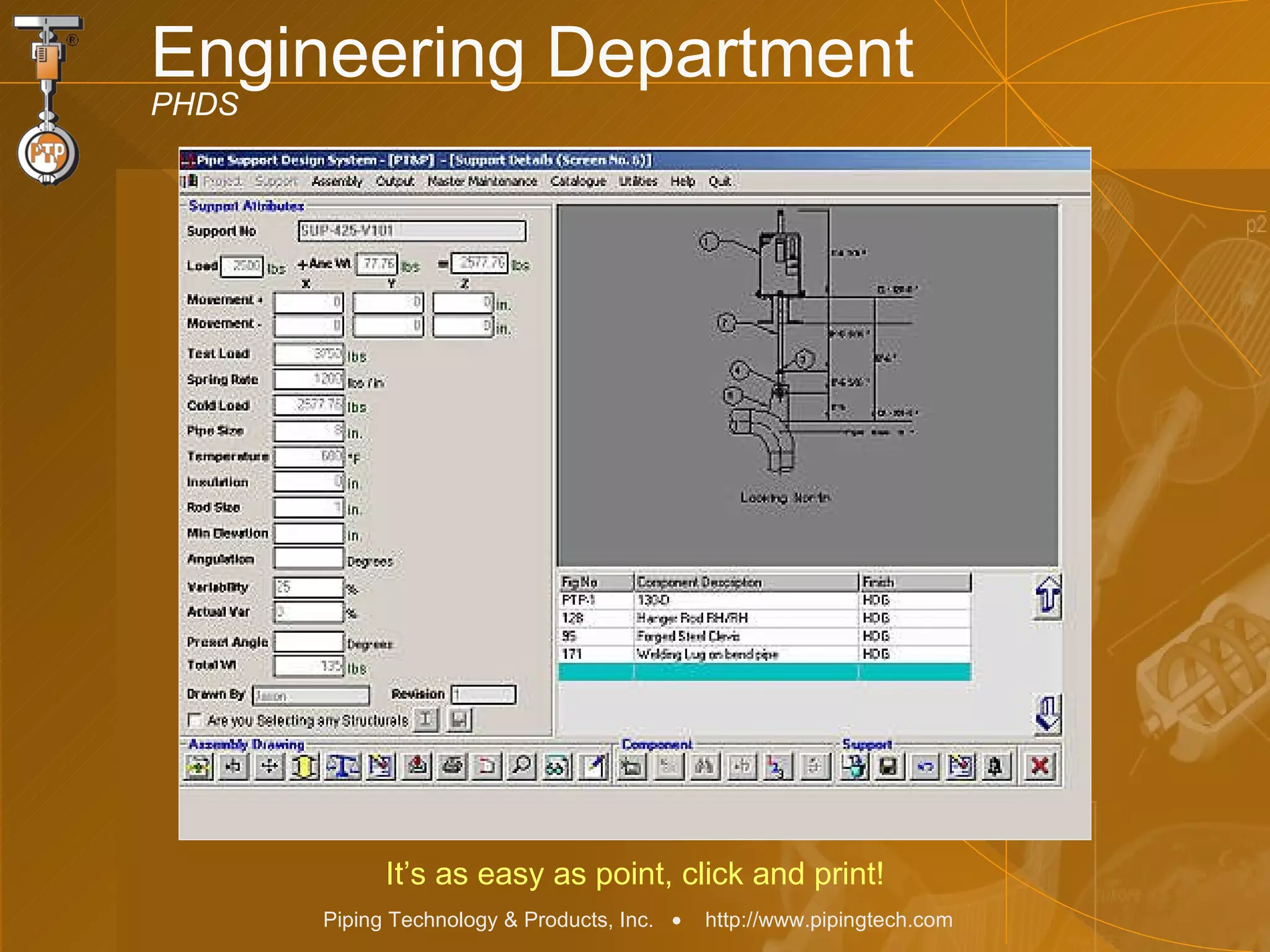Click the first Component group folder icon

point(632,767)
